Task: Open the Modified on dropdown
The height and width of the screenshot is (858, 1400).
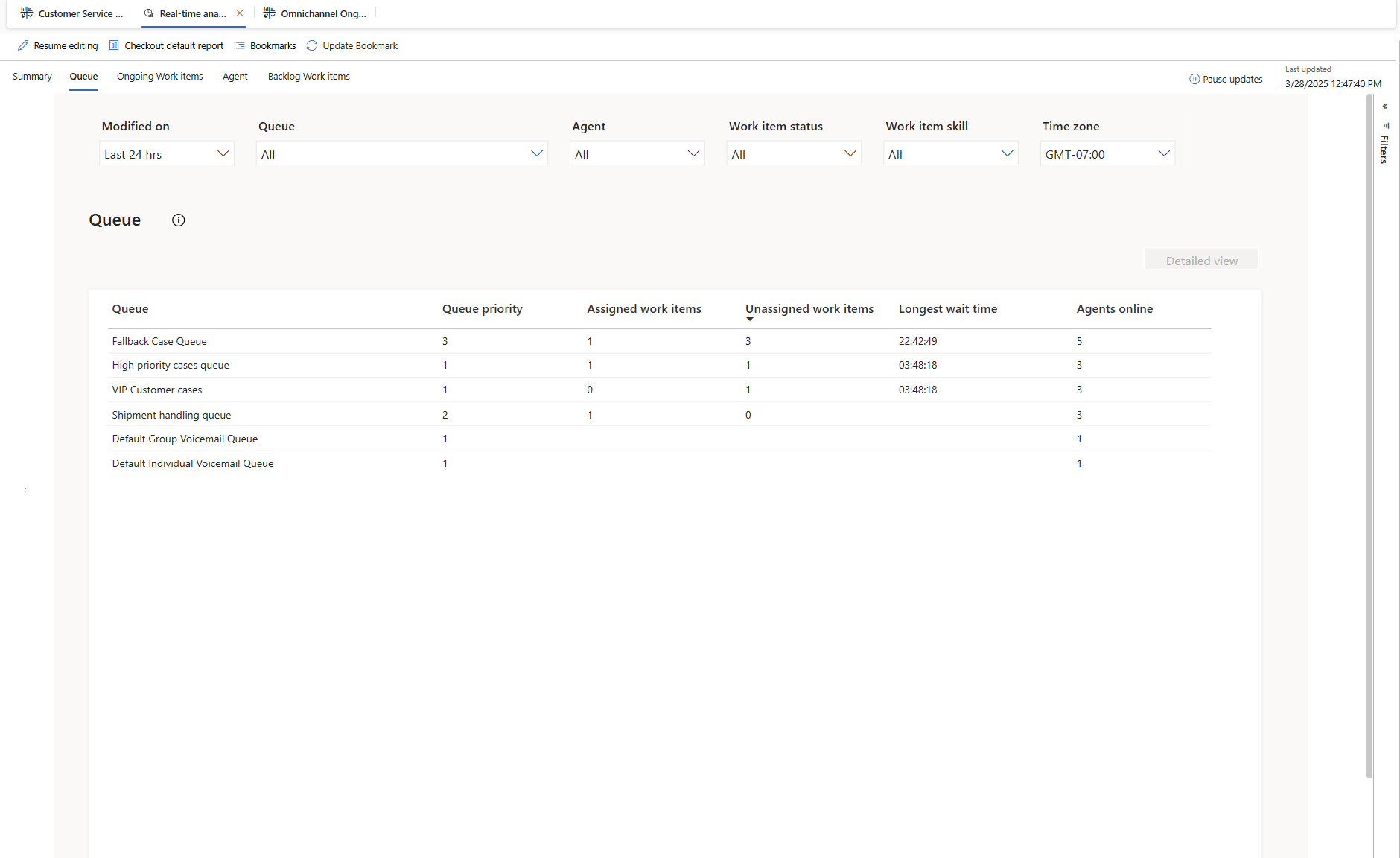Action: tap(167, 153)
